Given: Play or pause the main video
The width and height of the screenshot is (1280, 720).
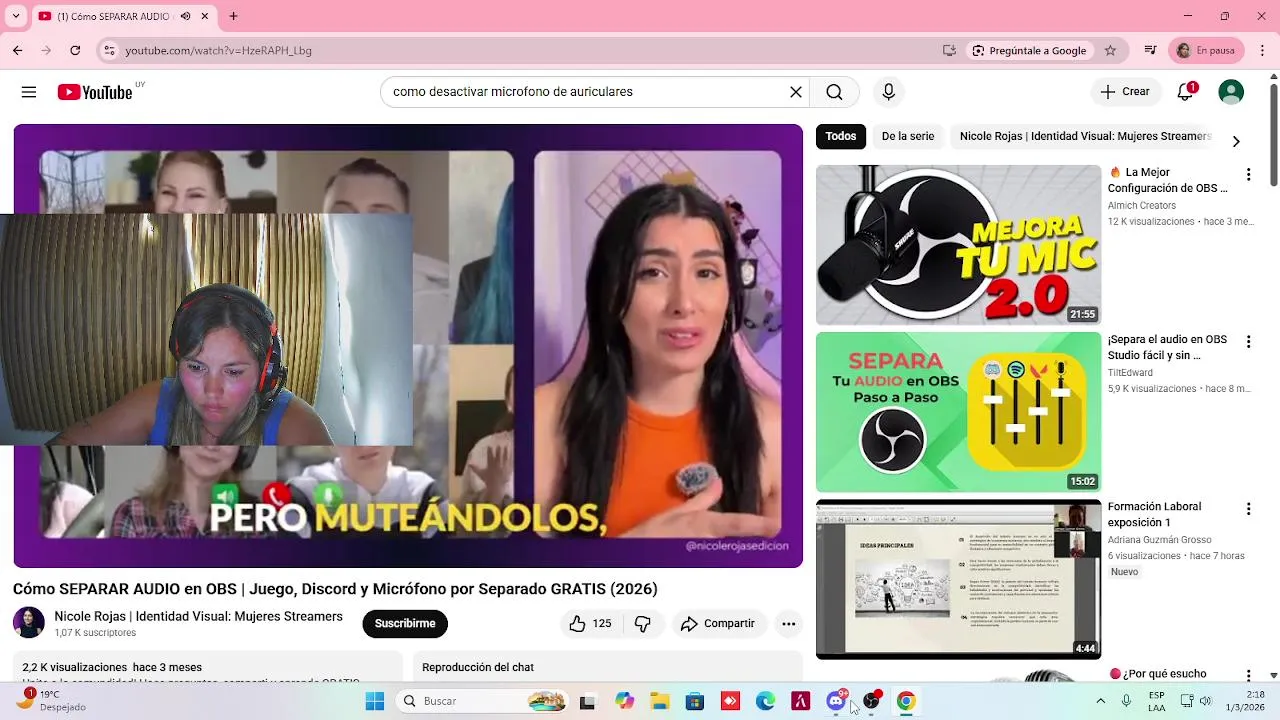Looking at the screenshot, I should pos(408,346).
